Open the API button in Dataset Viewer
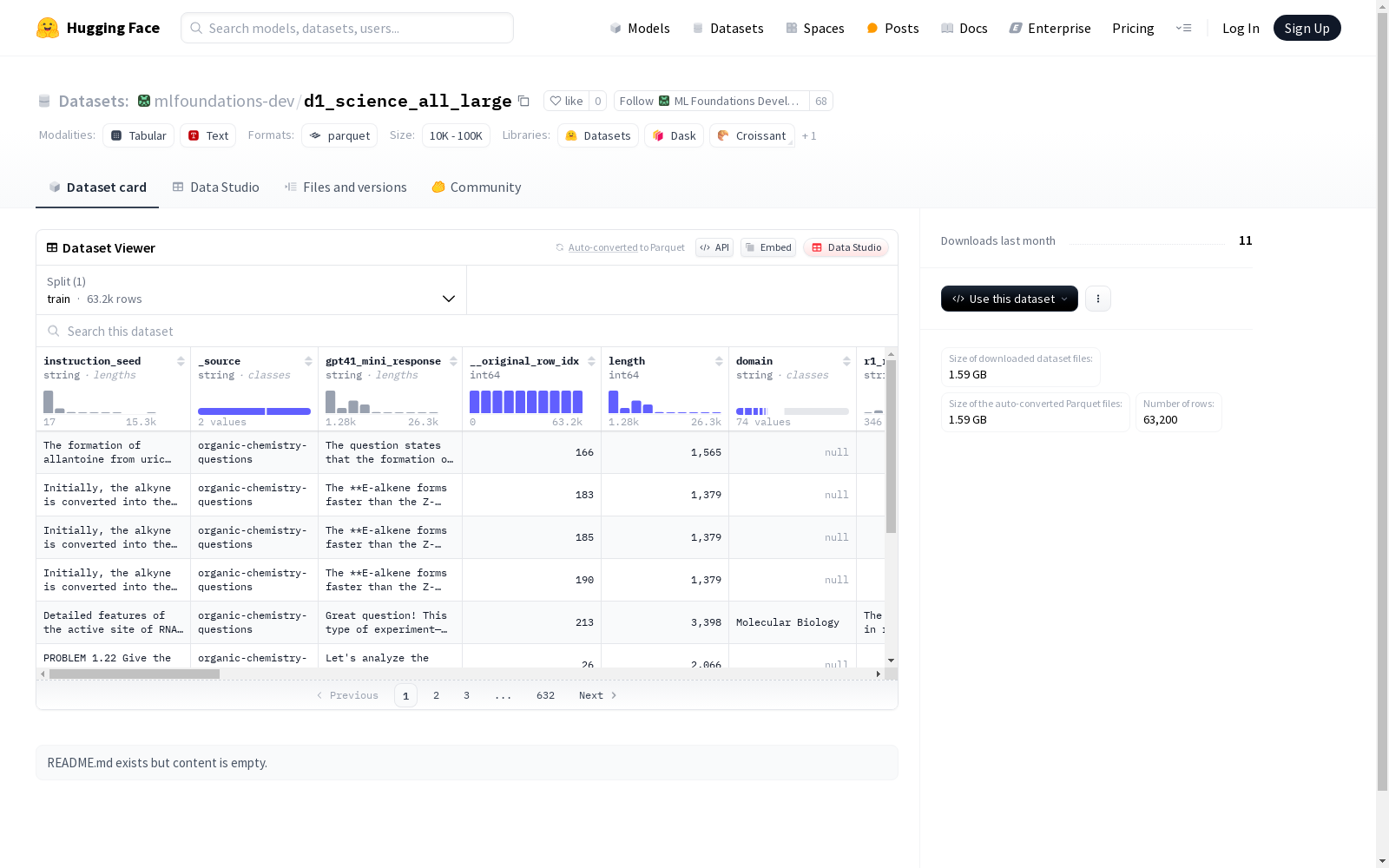Viewport: 1389px width, 868px height. coord(714,247)
